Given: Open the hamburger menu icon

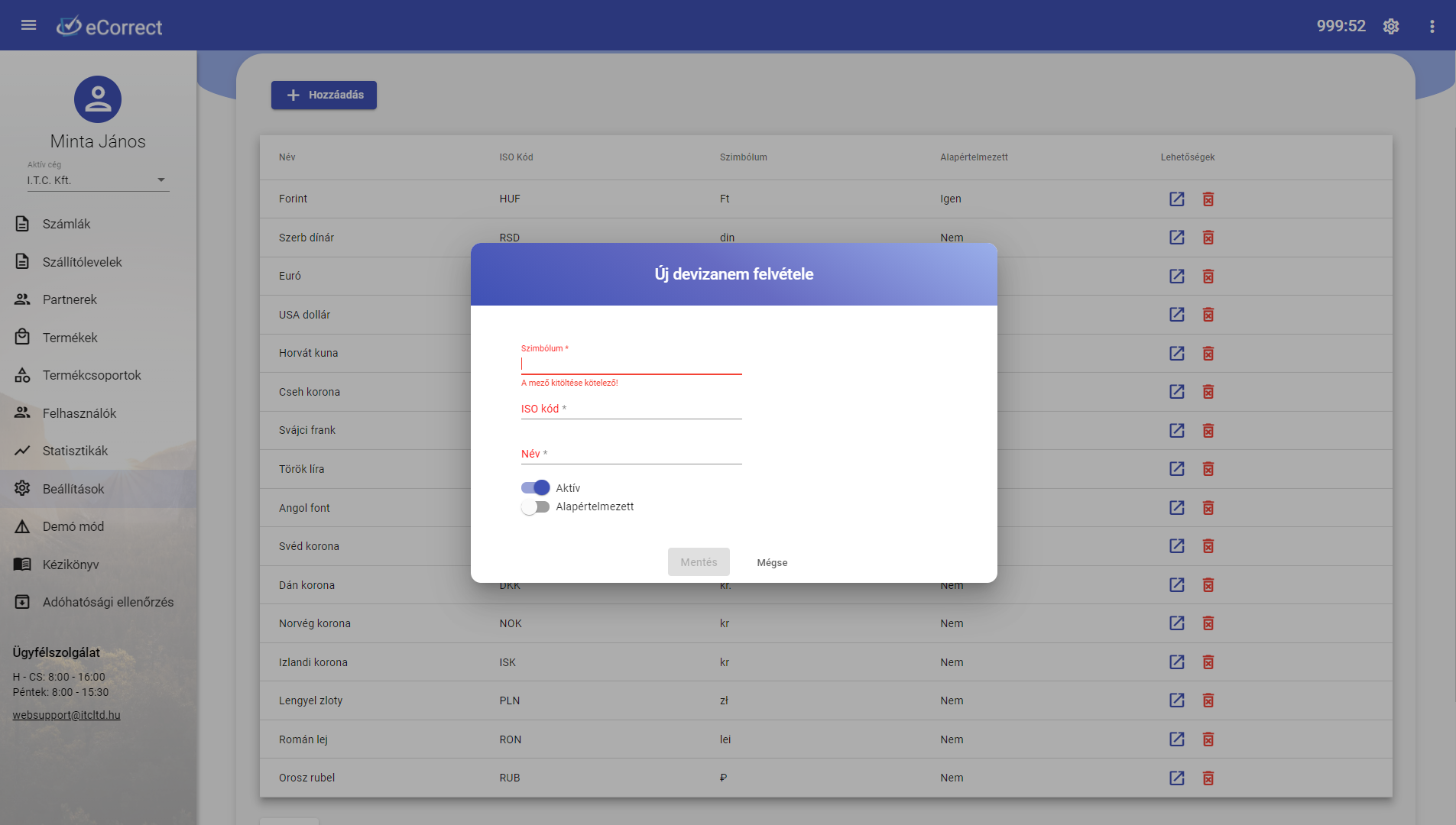Looking at the screenshot, I should coord(28,25).
